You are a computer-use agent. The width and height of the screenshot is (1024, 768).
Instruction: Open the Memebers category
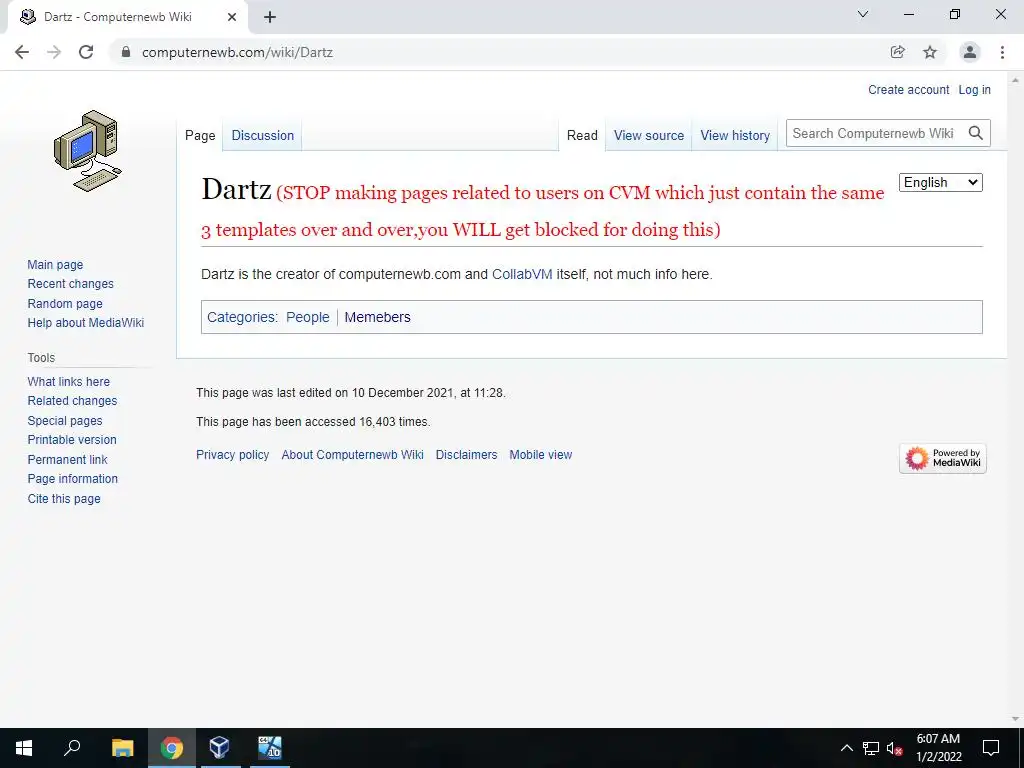click(x=377, y=317)
